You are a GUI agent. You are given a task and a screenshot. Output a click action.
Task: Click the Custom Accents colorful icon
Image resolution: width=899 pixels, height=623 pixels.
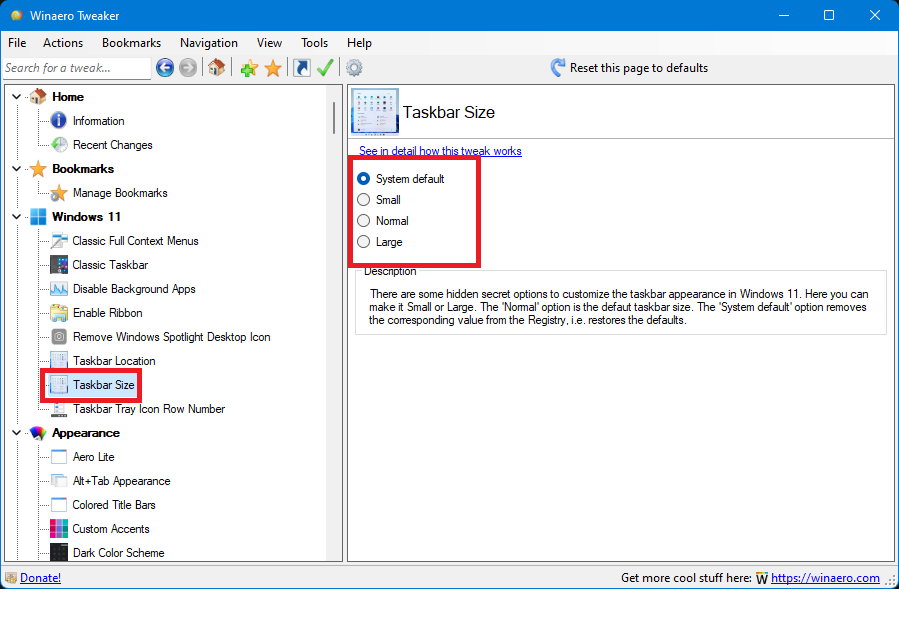tap(59, 528)
